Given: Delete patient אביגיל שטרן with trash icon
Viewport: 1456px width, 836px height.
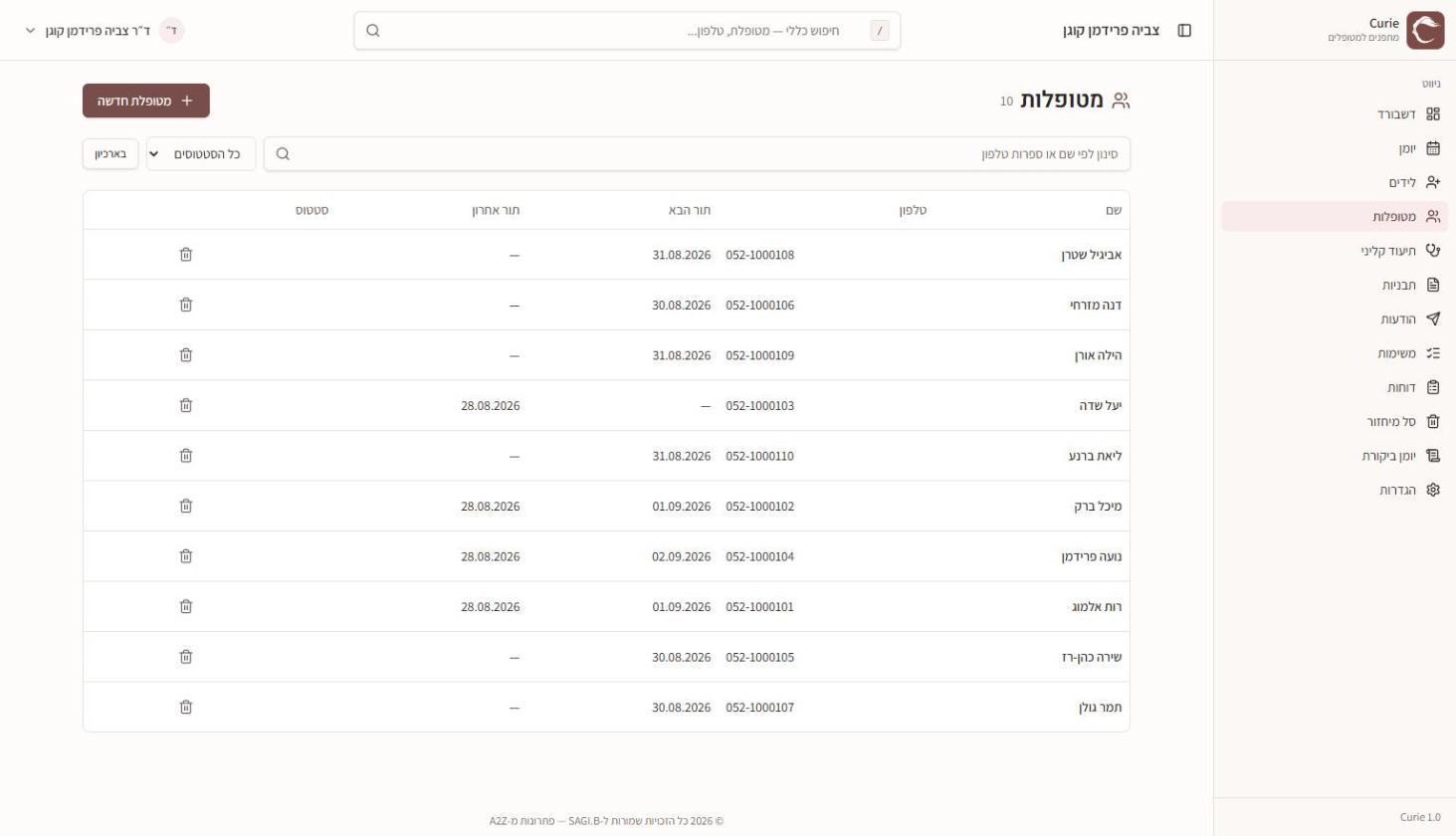Looking at the screenshot, I should [x=186, y=255].
